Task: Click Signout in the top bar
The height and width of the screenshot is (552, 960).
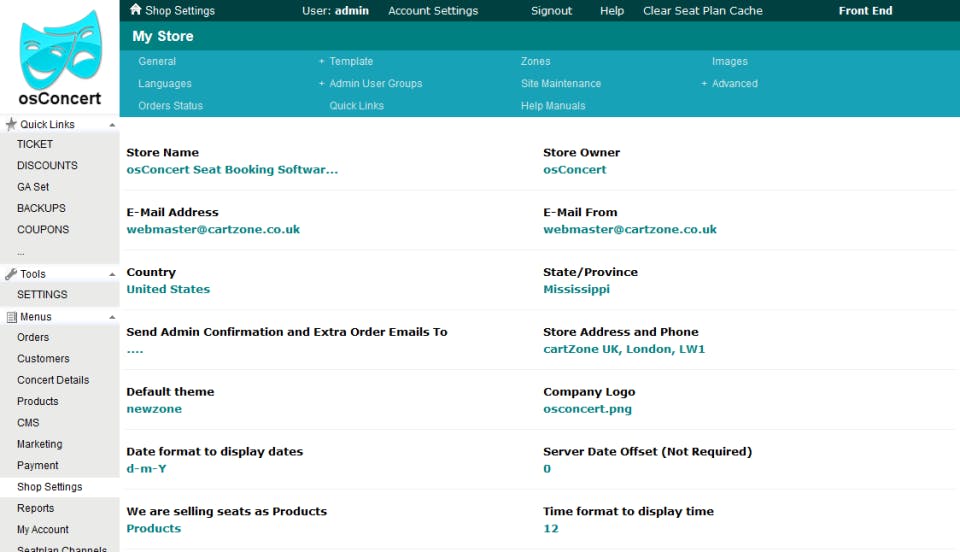Action: (551, 10)
